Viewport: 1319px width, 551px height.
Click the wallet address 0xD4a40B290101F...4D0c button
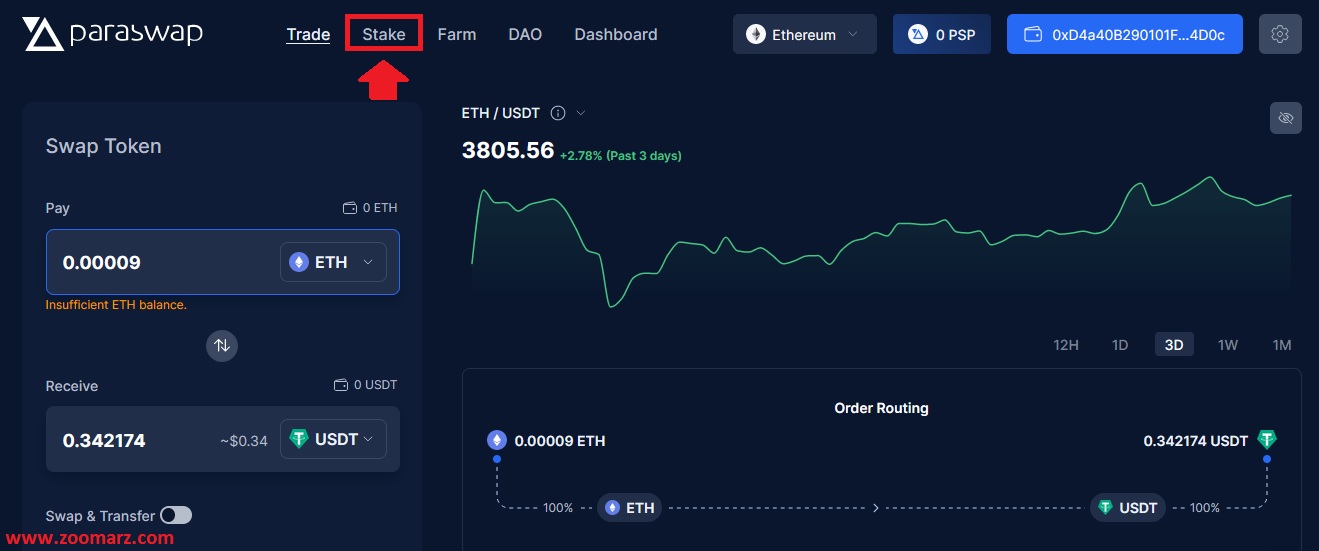pos(1125,34)
